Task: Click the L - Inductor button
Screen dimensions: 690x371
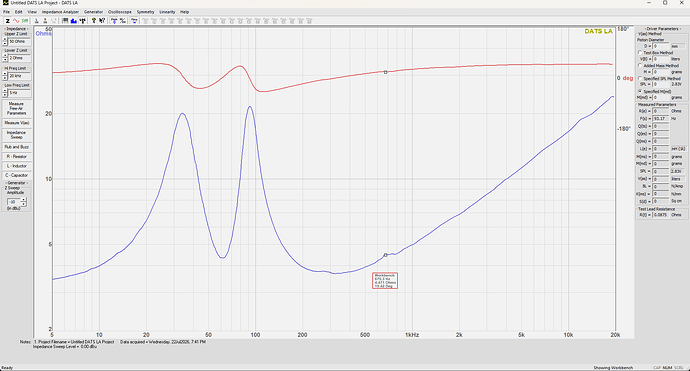Action: pyautogui.click(x=16, y=166)
